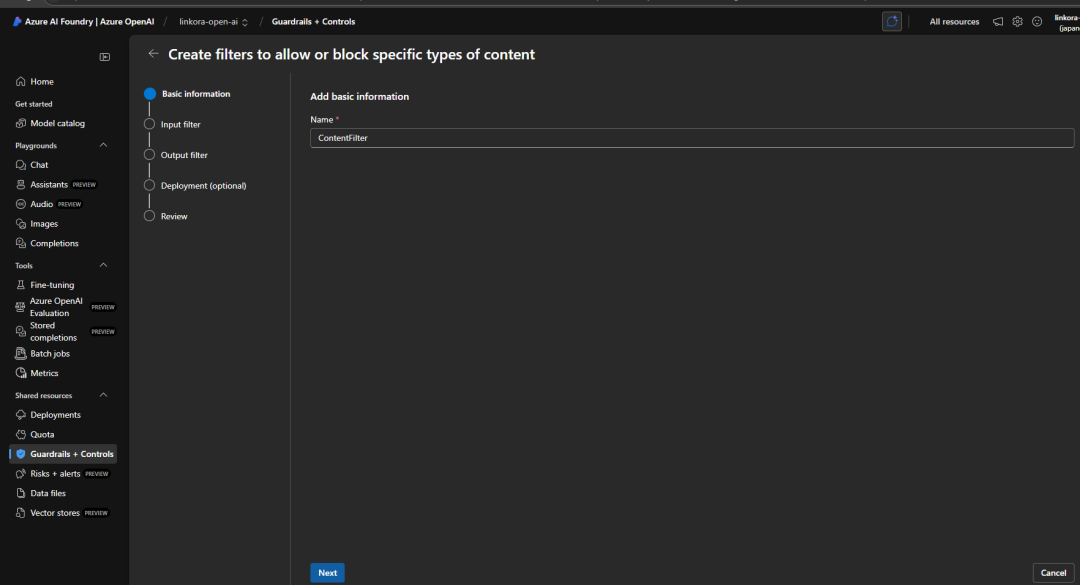Open the Review step indicator
1080x585 pixels.
(176, 215)
